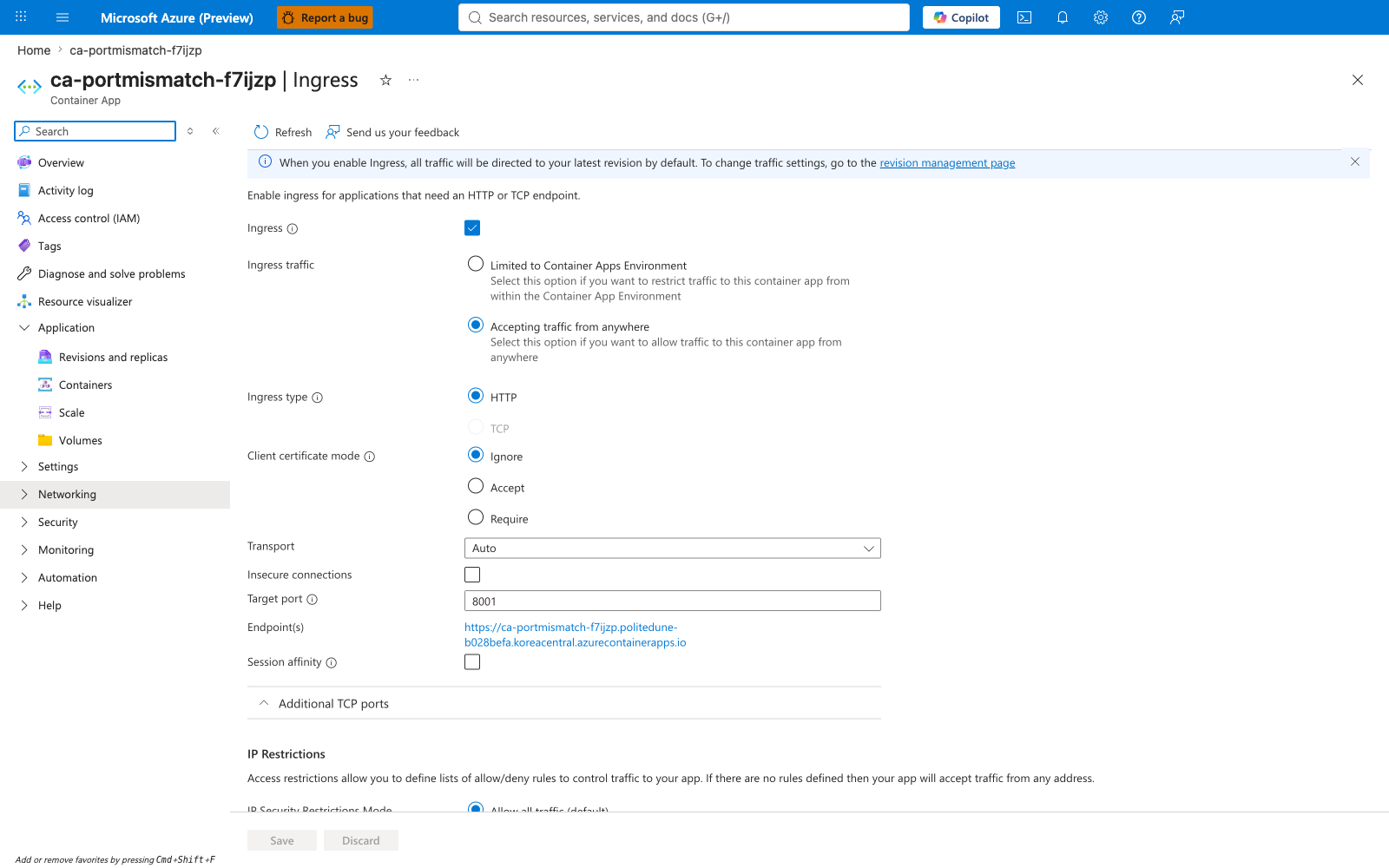Show Ingress type info icon
Viewport: 1389px width, 868px height.
pyautogui.click(x=318, y=398)
